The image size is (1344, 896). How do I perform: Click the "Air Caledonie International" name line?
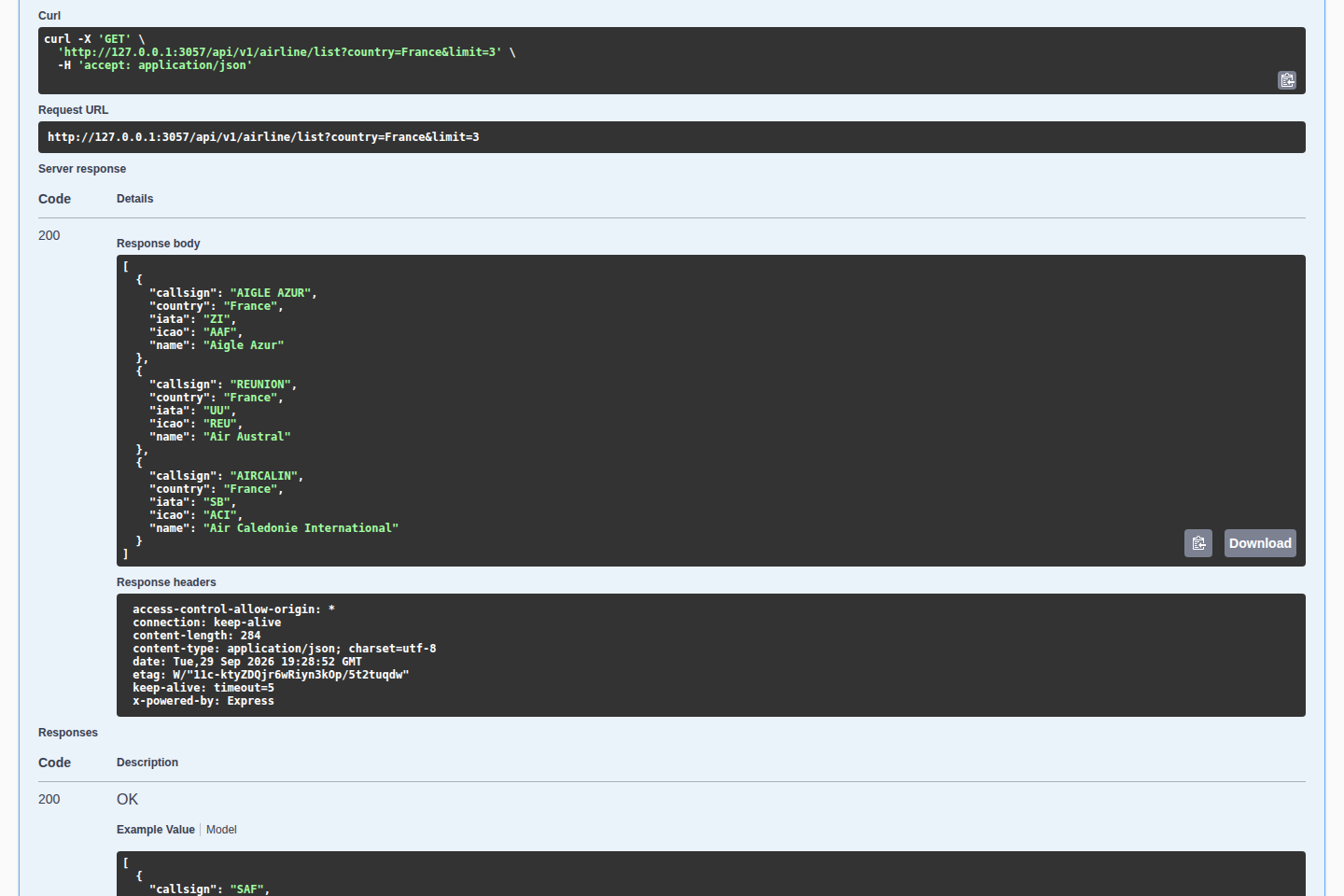point(274,528)
